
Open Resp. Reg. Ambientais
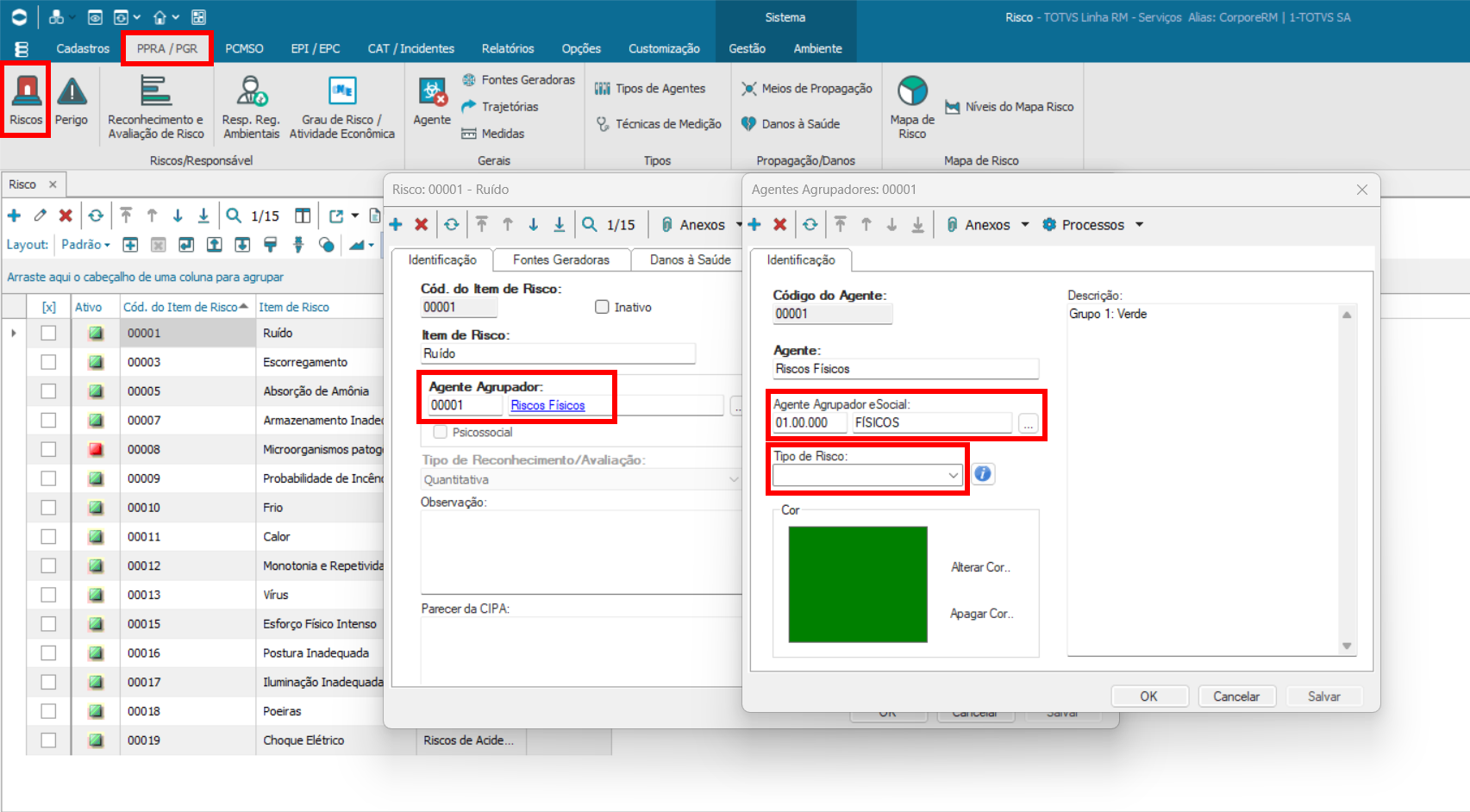pos(251,107)
